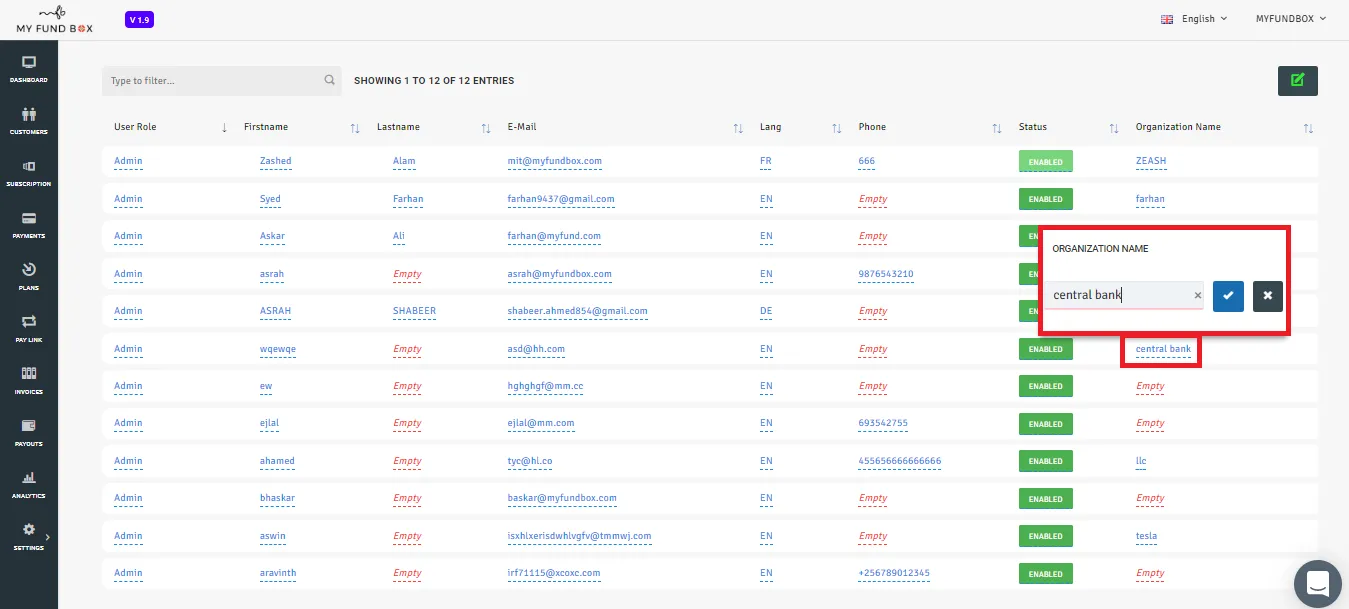1349x609 pixels.
Task: Open Analytics from the sidebar
Action: [x=29, y=484]
